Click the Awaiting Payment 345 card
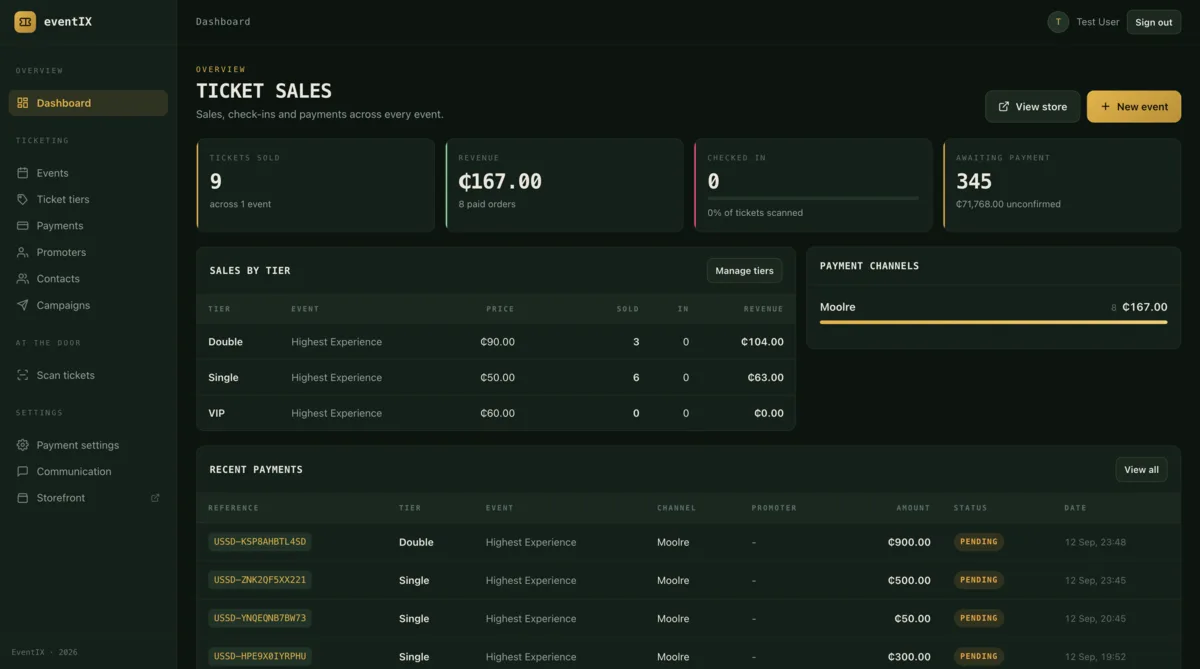 click(x=1062, y=185)
